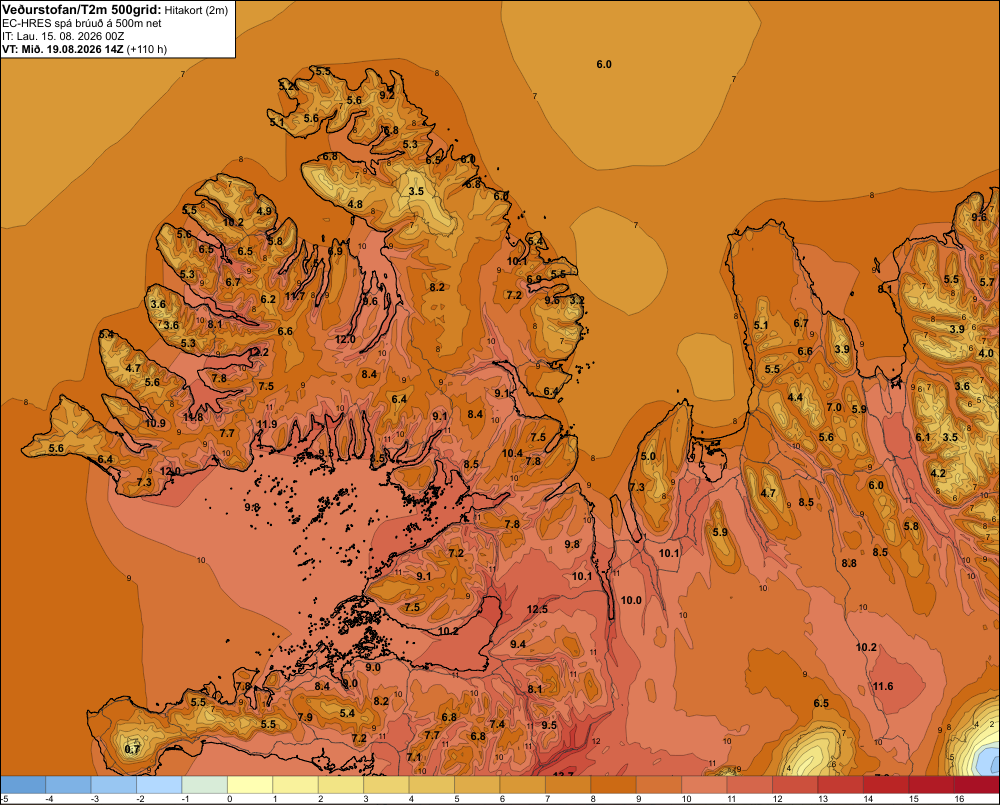Select the legend color between 5 and 6
The width and height of the screenshot is (1000, 805).
[477, 784]
